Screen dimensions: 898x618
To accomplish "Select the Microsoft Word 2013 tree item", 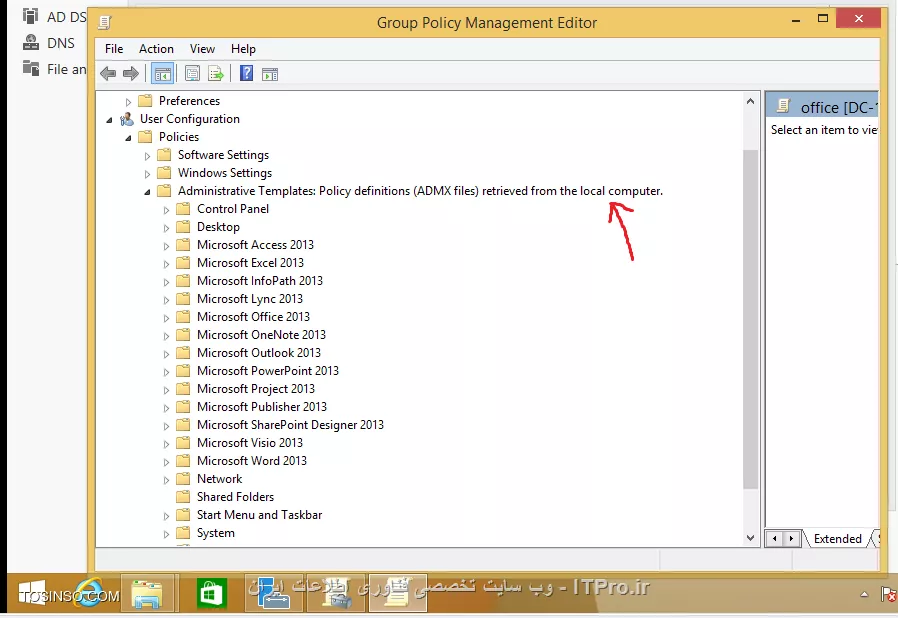I will coord(251,460).
